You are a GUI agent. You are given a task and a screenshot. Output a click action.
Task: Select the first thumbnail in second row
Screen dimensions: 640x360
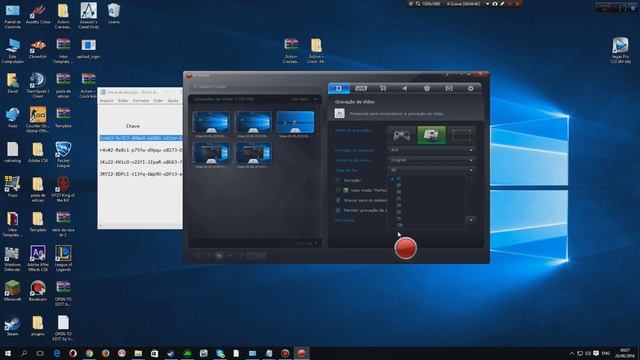211,153
